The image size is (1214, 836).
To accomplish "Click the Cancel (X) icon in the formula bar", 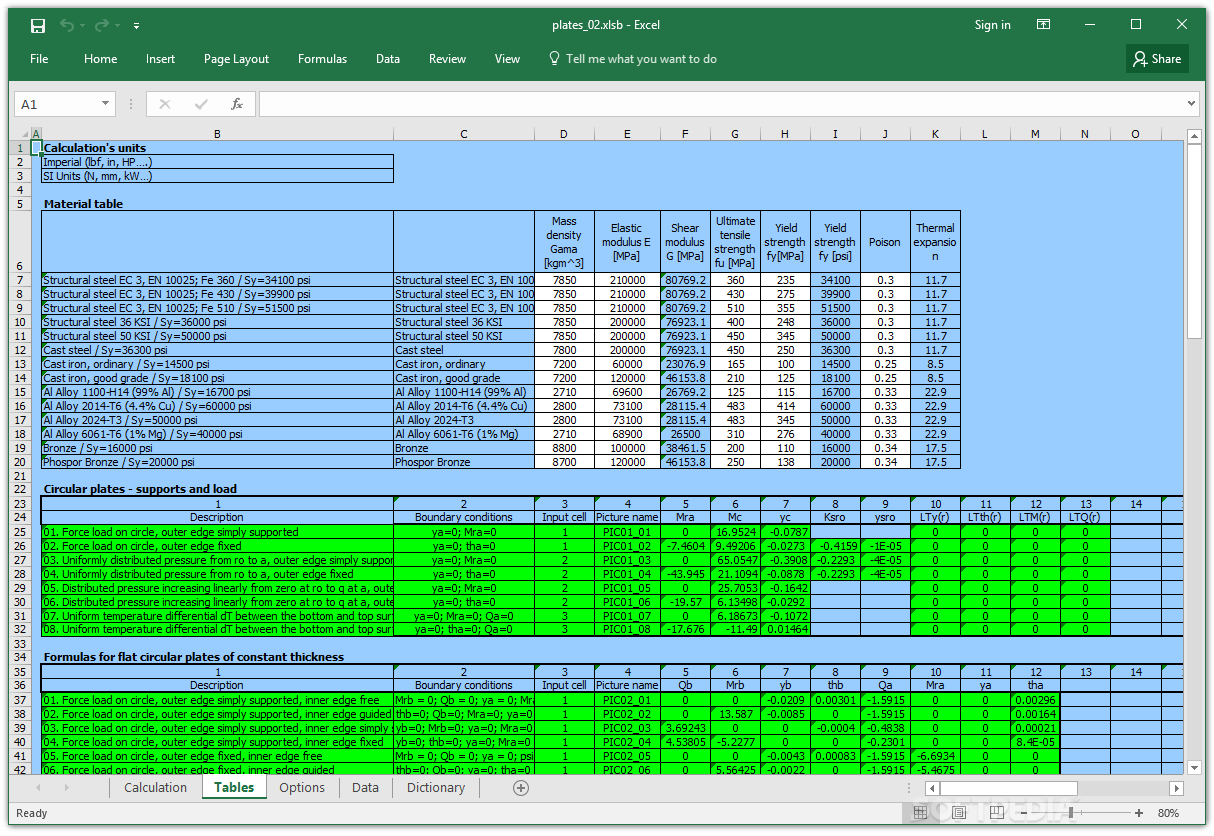I will (165, 104).
